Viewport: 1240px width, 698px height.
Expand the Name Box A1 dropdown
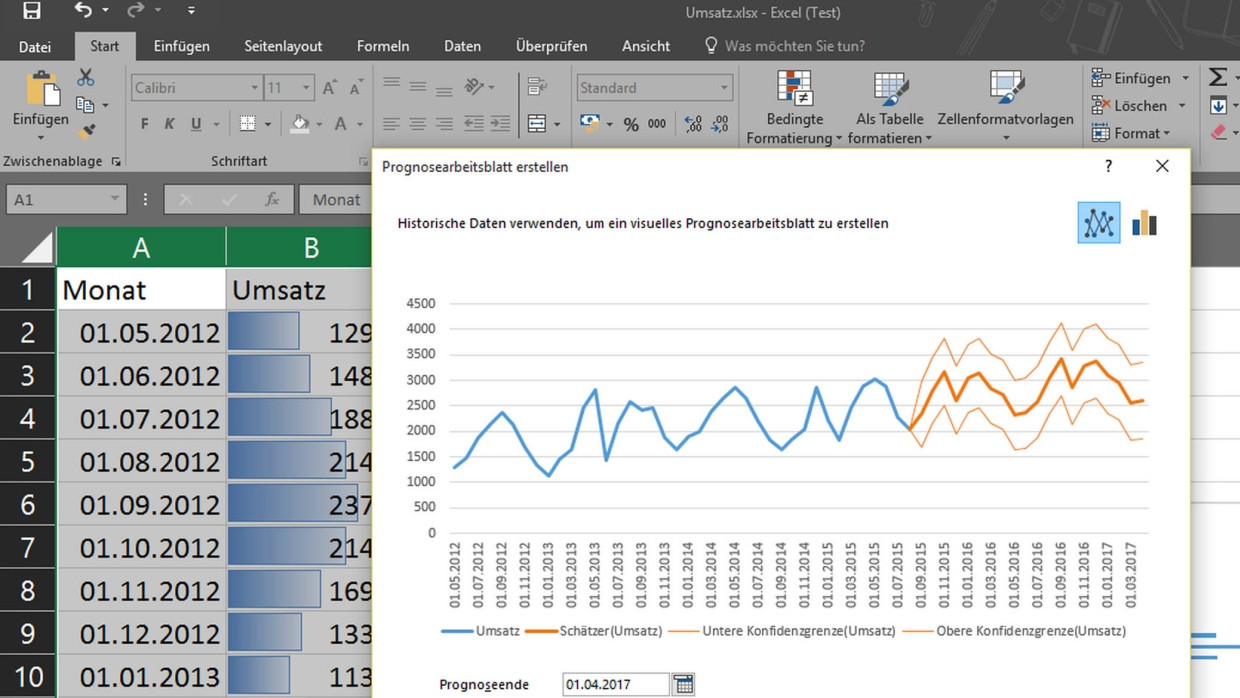(x=114, y=199)
